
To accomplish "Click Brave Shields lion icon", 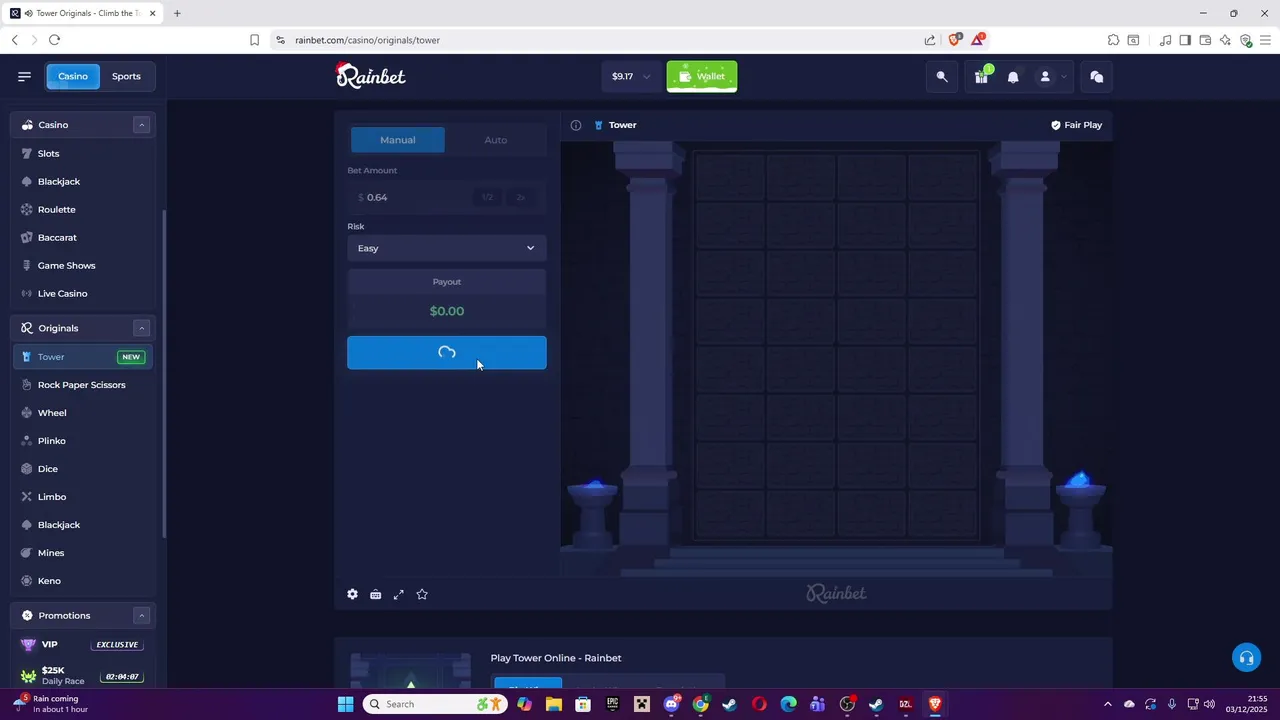I will click(955, 40).
